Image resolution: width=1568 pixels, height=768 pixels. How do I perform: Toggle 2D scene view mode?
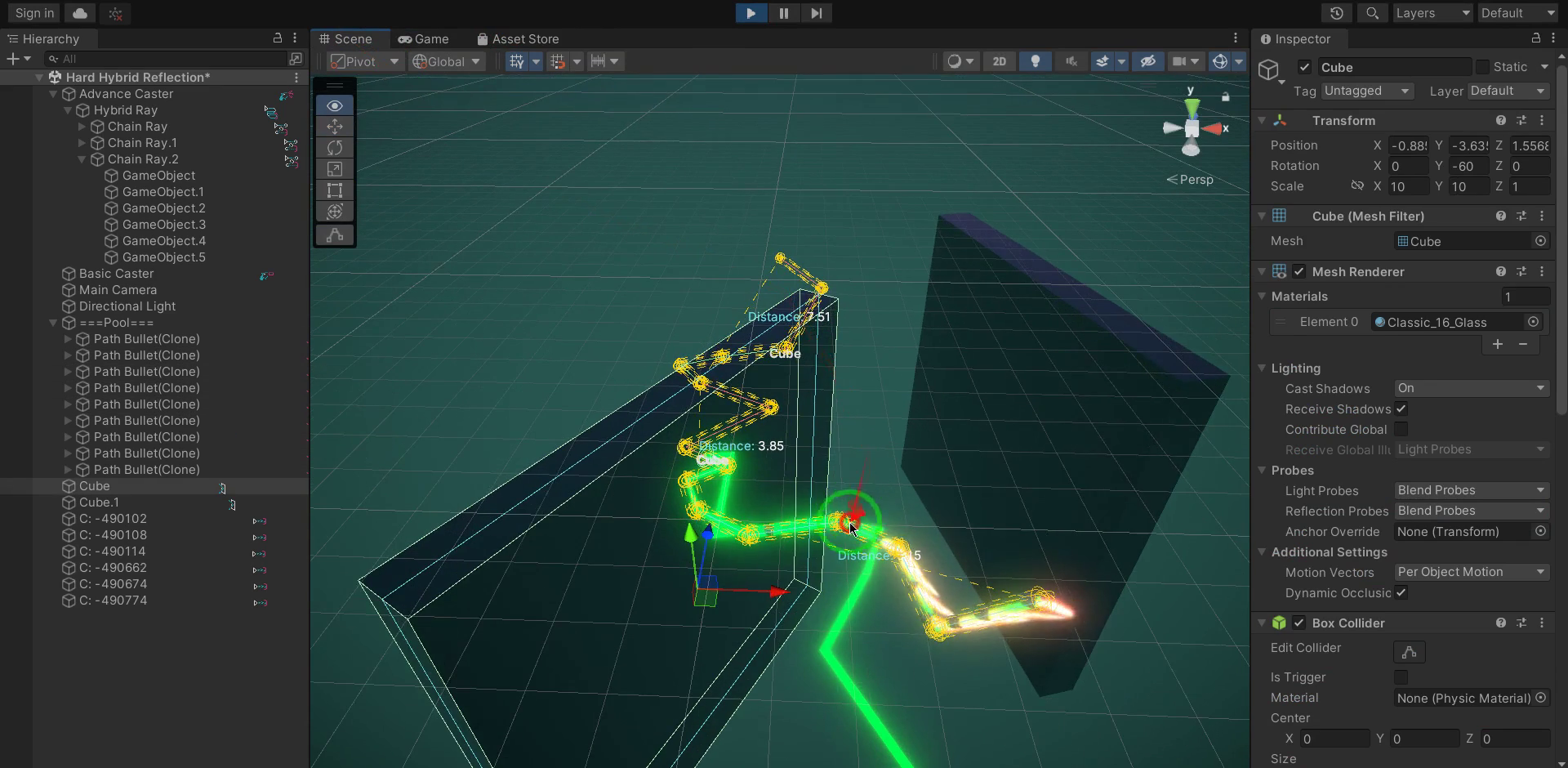(x=1000, y=61)
